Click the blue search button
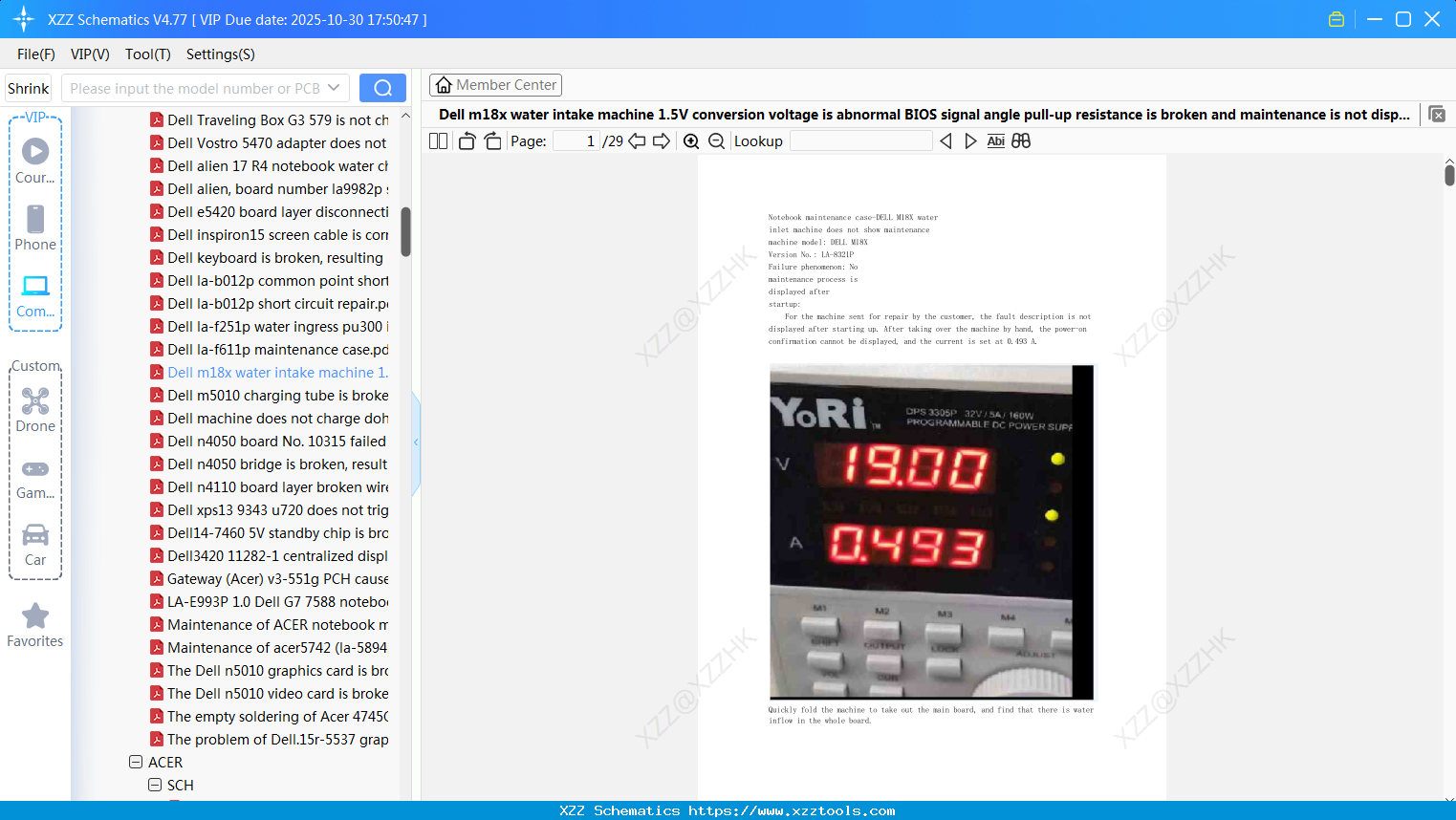This screenshot has height=820, width=1456. (x=382, y=88)
